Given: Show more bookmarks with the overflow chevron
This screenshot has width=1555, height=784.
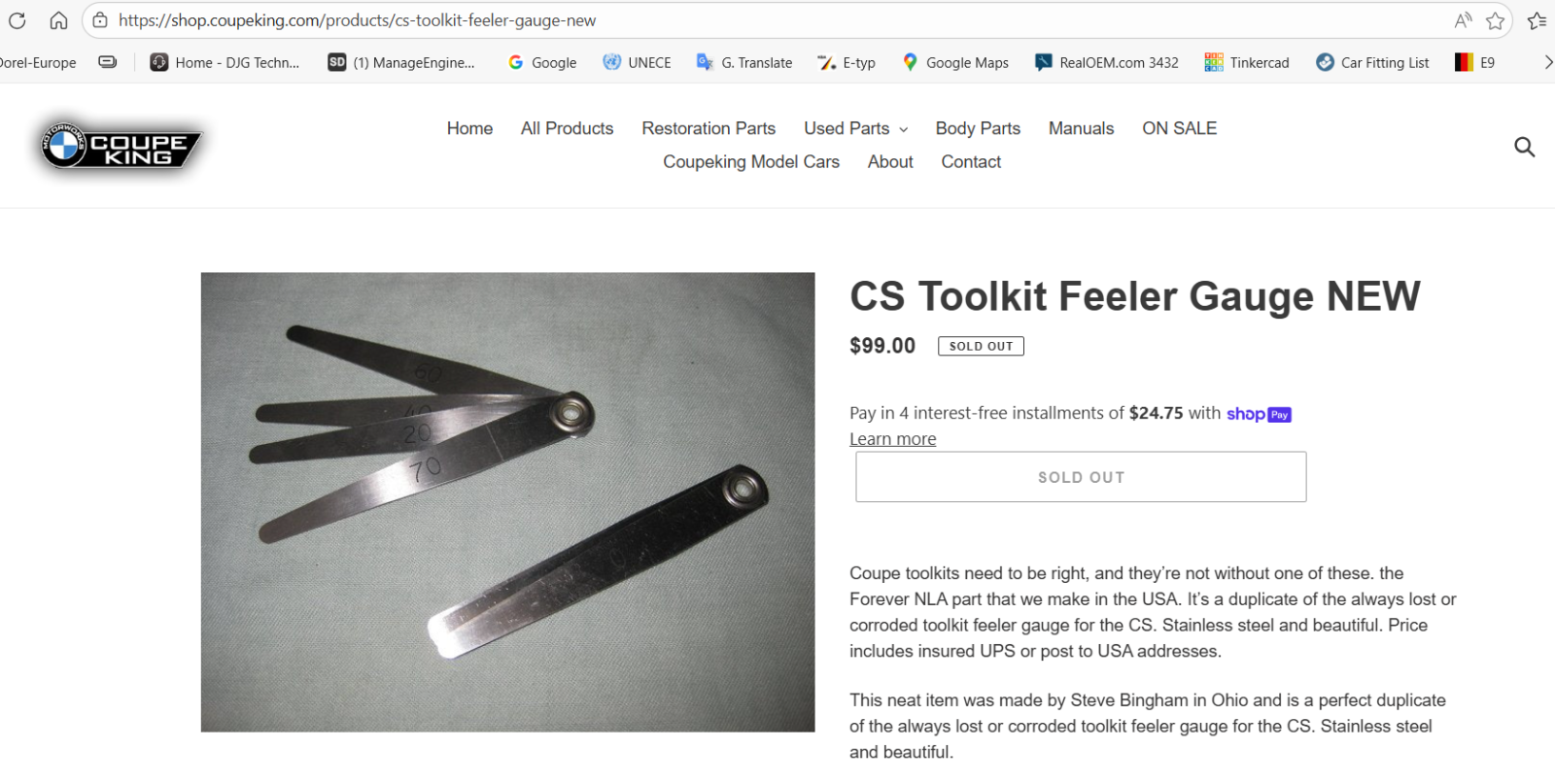Looking at the screenshot, I should (1547, 62).
